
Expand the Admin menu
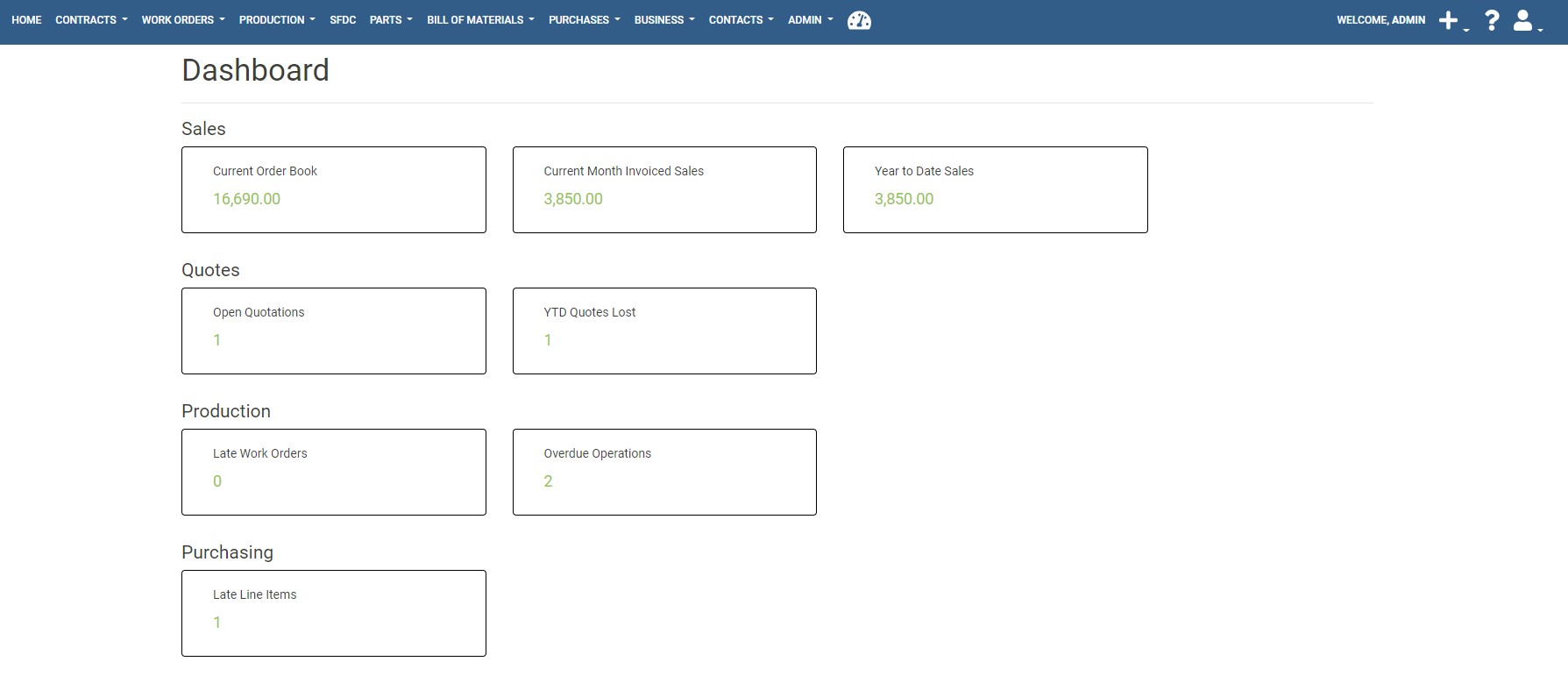810,19
